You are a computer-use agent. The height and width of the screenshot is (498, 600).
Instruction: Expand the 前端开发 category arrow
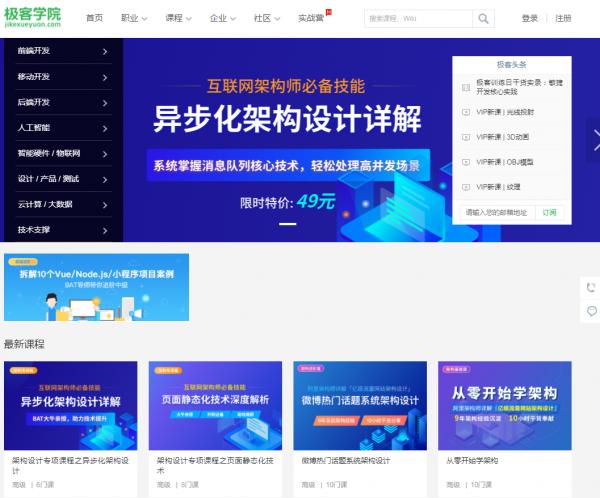click(x=104, y=49)
